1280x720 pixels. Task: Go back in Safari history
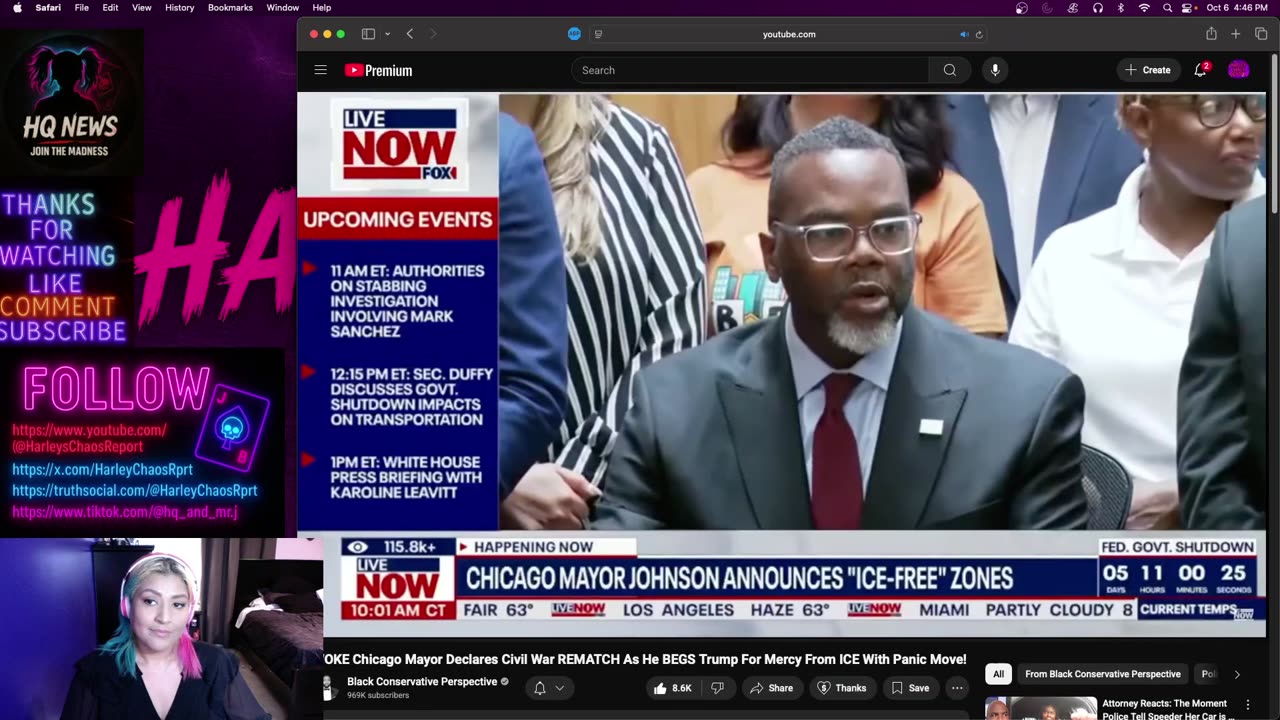point(410,34)
